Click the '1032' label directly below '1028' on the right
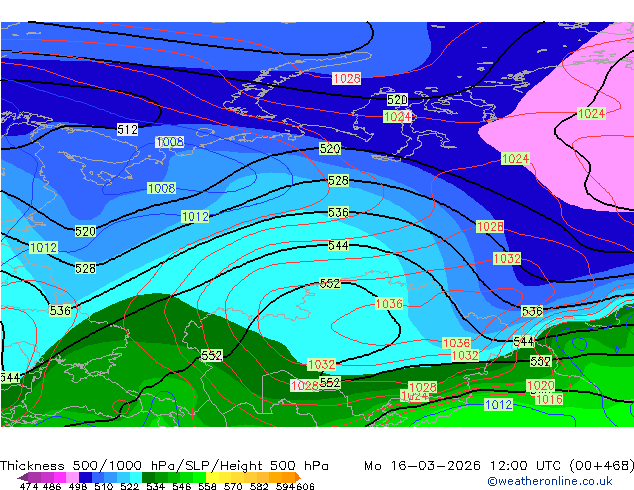This screenshot has height=490, width=634. [507, 258]
